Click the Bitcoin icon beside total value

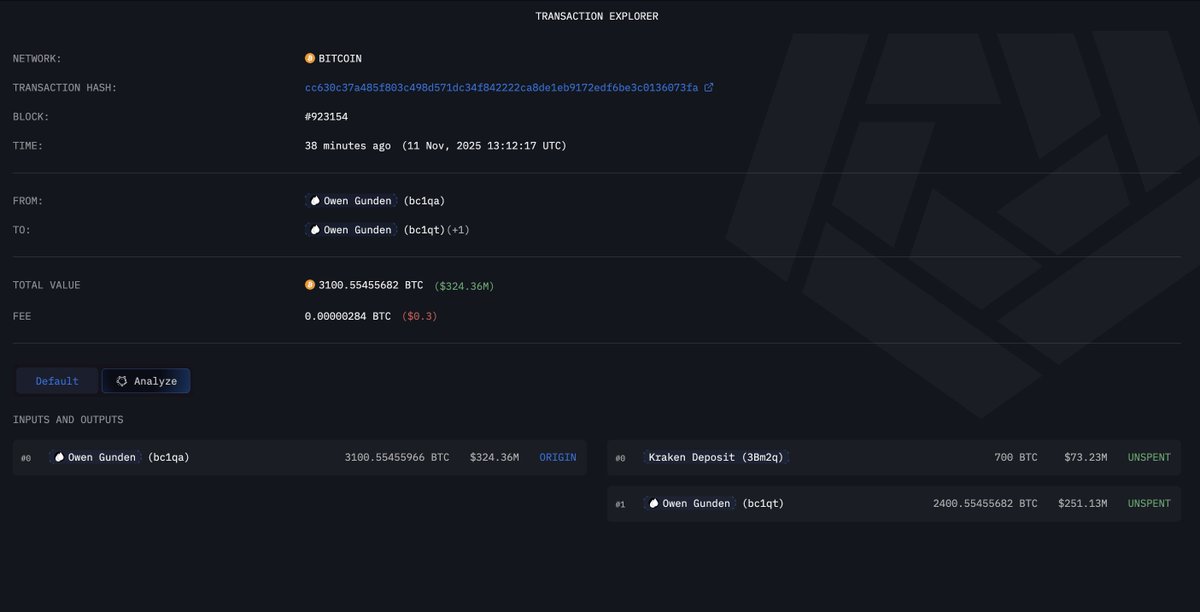[310, 284]
